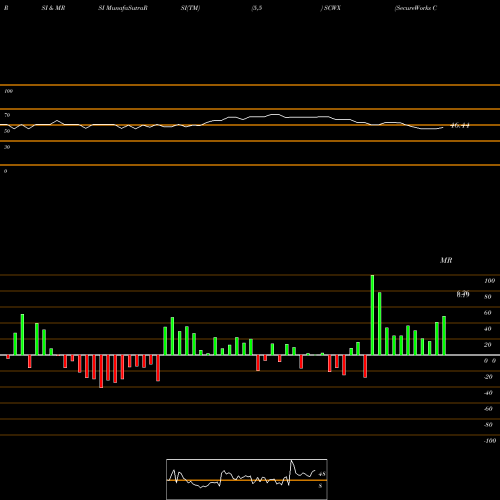Click the current RSI value 46.44
This screenshot has height=500, width=500.
point(460,126)
